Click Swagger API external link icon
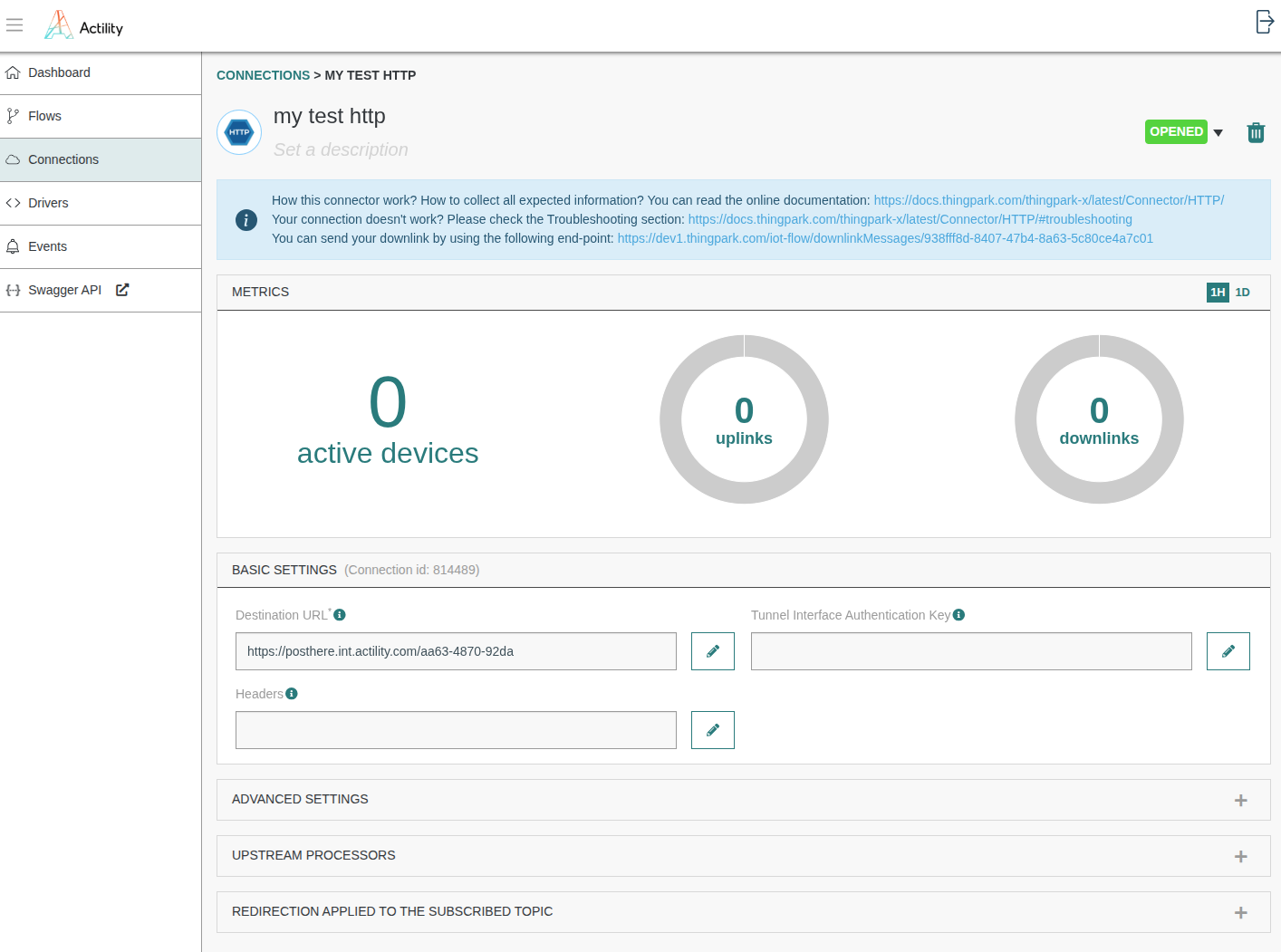The width and height of the screenshot is (1281, 952). 122,290
